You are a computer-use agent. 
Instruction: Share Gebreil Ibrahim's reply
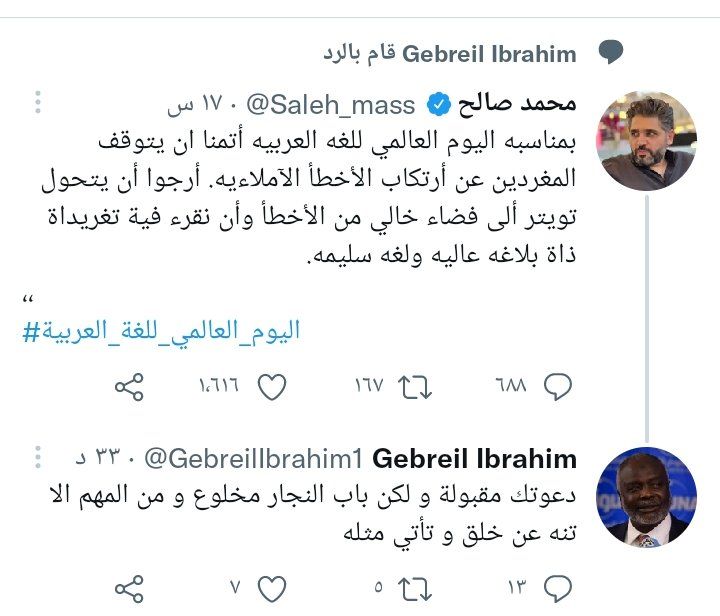[131, 586]
